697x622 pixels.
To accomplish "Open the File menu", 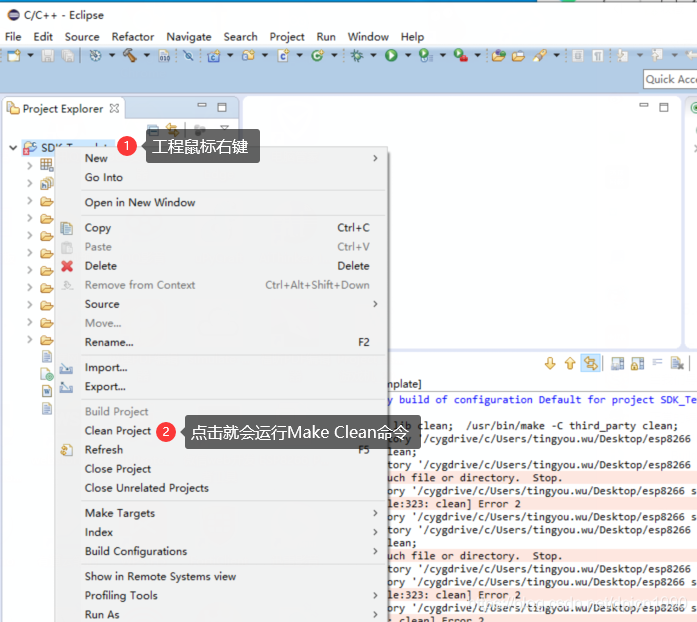I will tap(13, 37).
